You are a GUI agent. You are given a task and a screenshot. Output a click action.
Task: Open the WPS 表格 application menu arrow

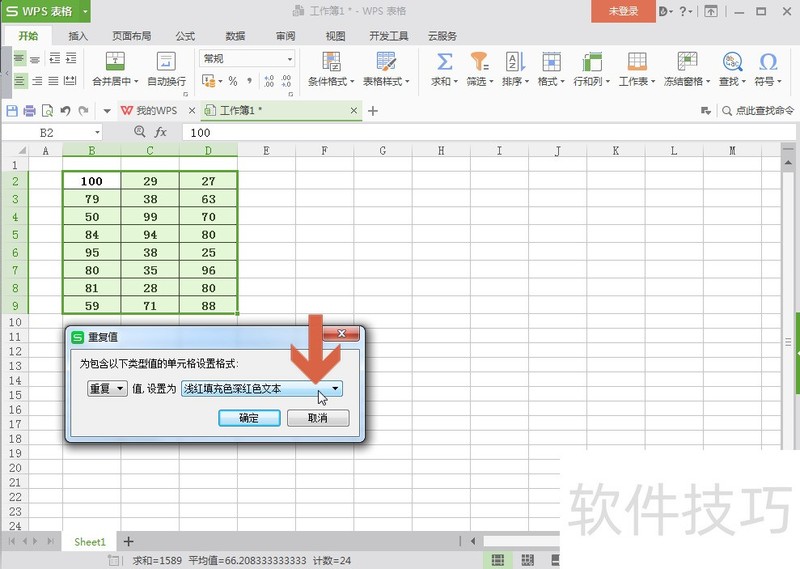click(x=85, y=11)
